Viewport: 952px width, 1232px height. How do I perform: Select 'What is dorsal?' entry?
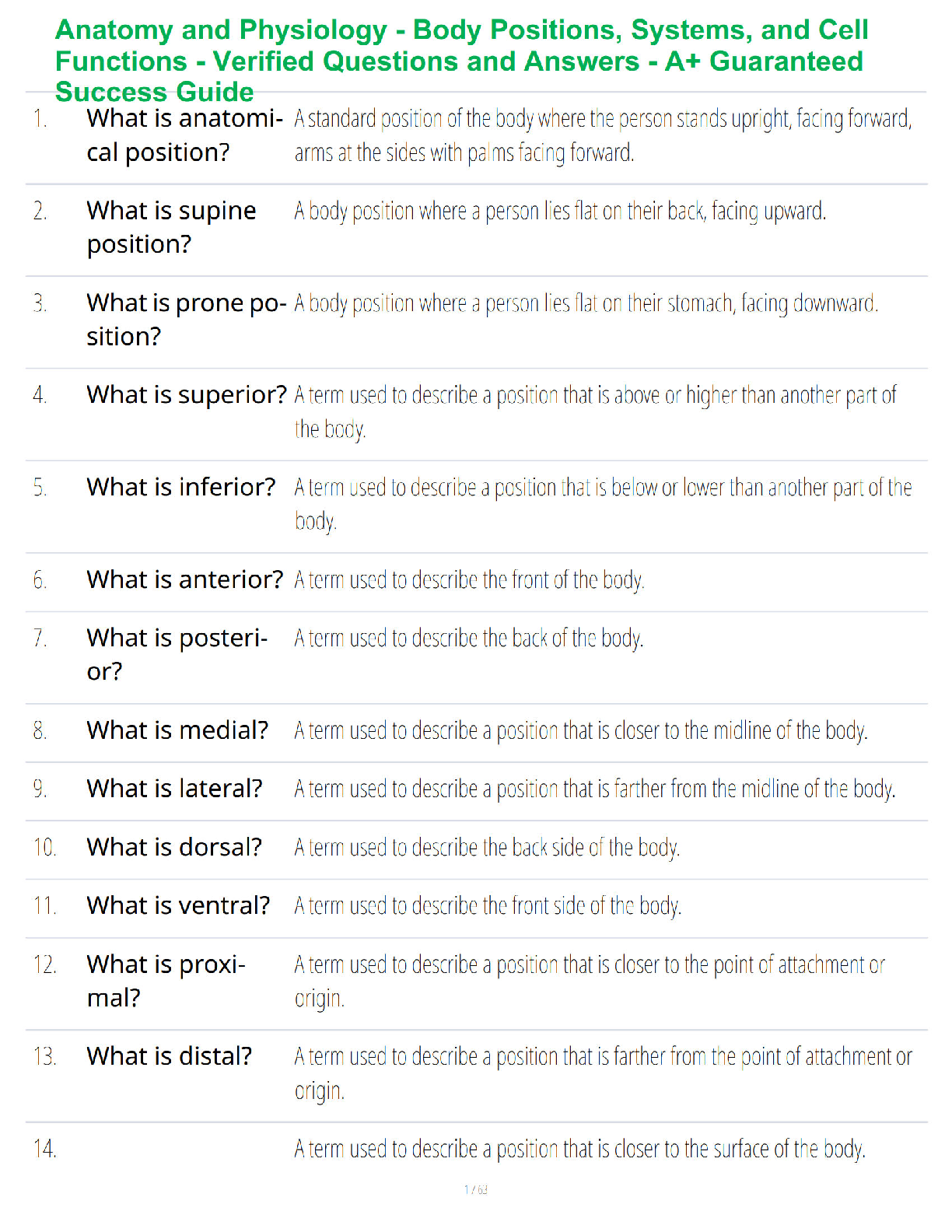[174, 848]
